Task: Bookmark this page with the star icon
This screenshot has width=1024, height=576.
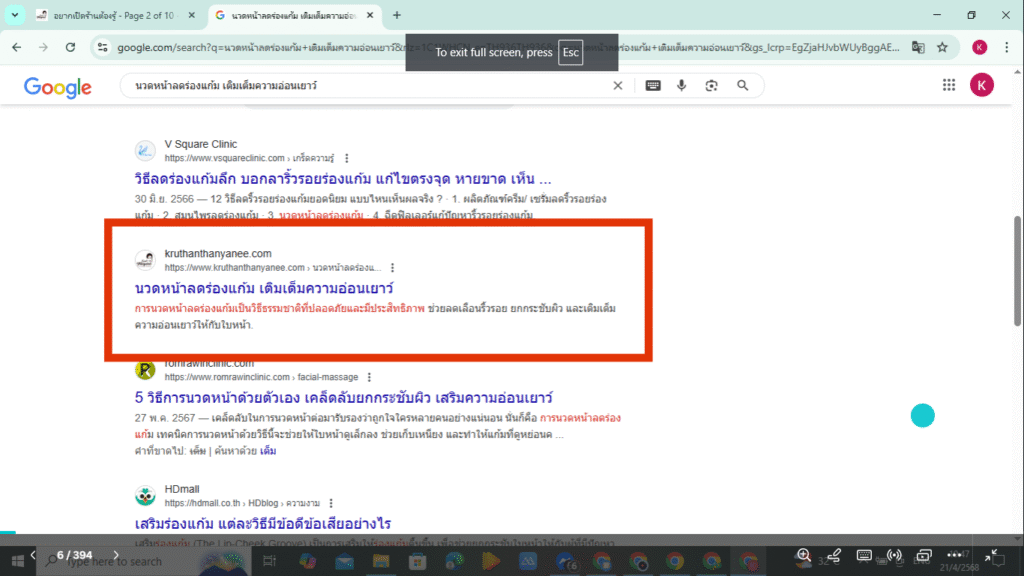Action: coord(943,46)
